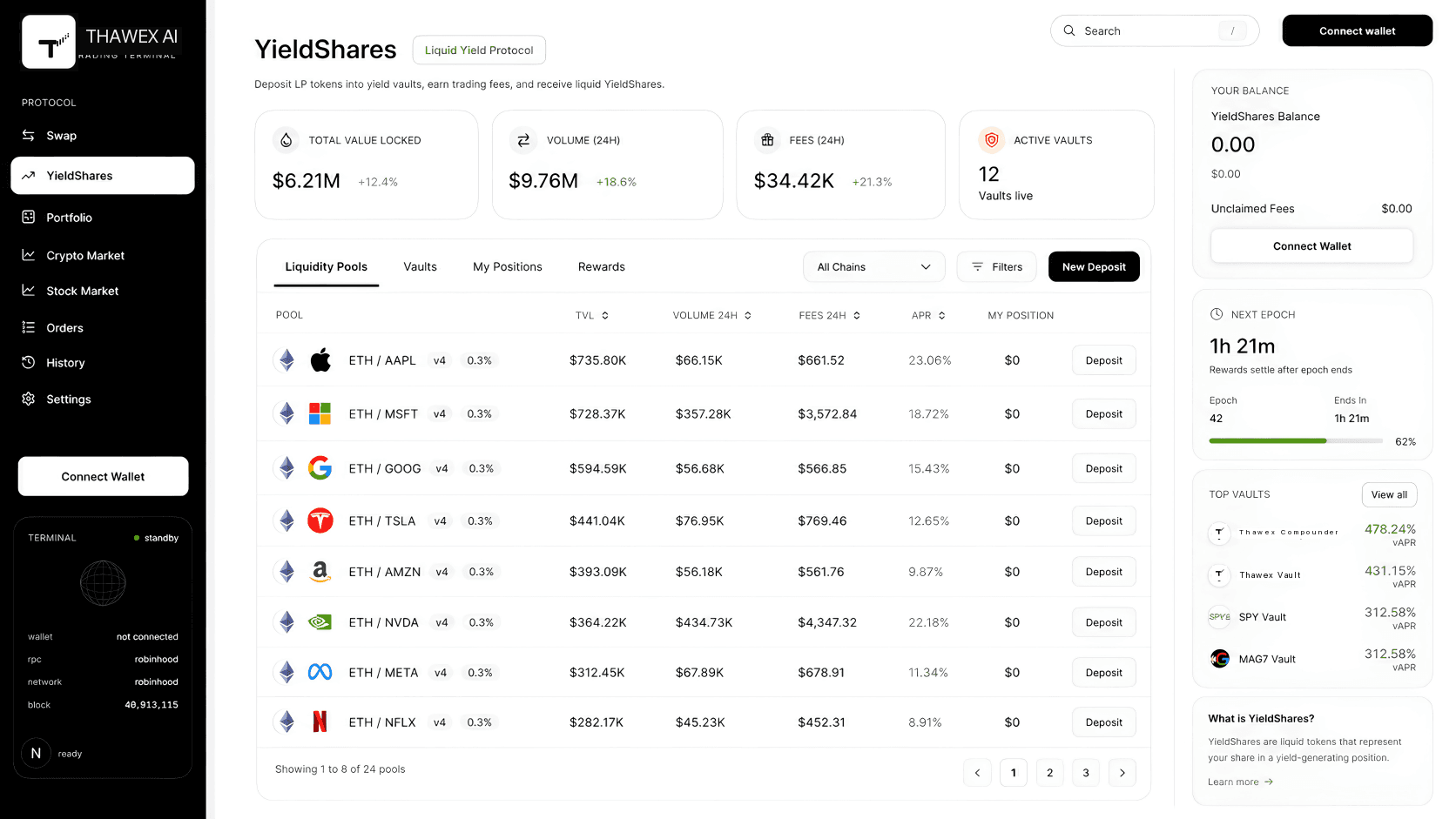The image size is (1456, 819).
Task: Click the SPY Vault icon
Action: [x=1219, y=616]
